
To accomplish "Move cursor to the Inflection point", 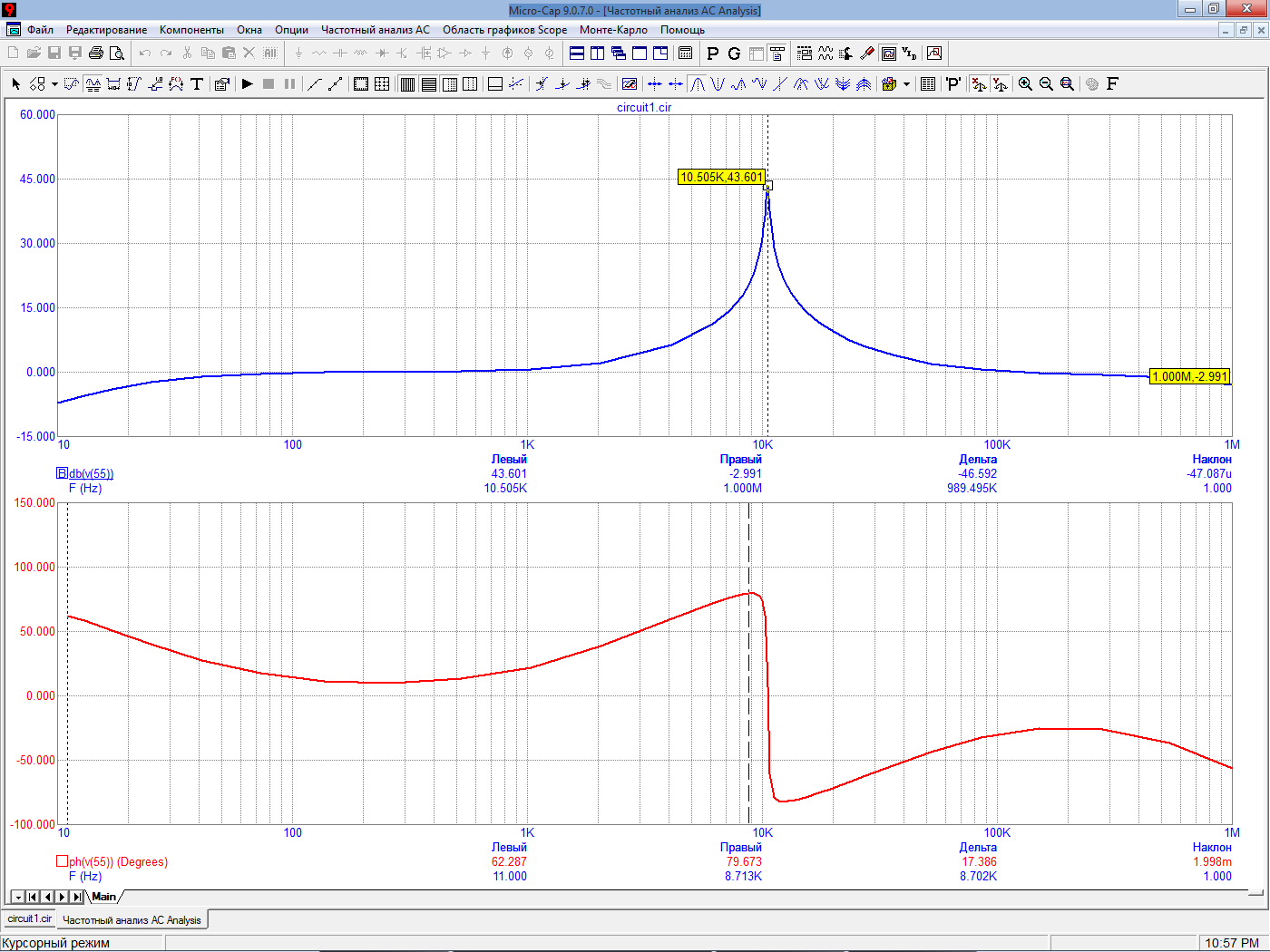I will [x=780, y=83].
